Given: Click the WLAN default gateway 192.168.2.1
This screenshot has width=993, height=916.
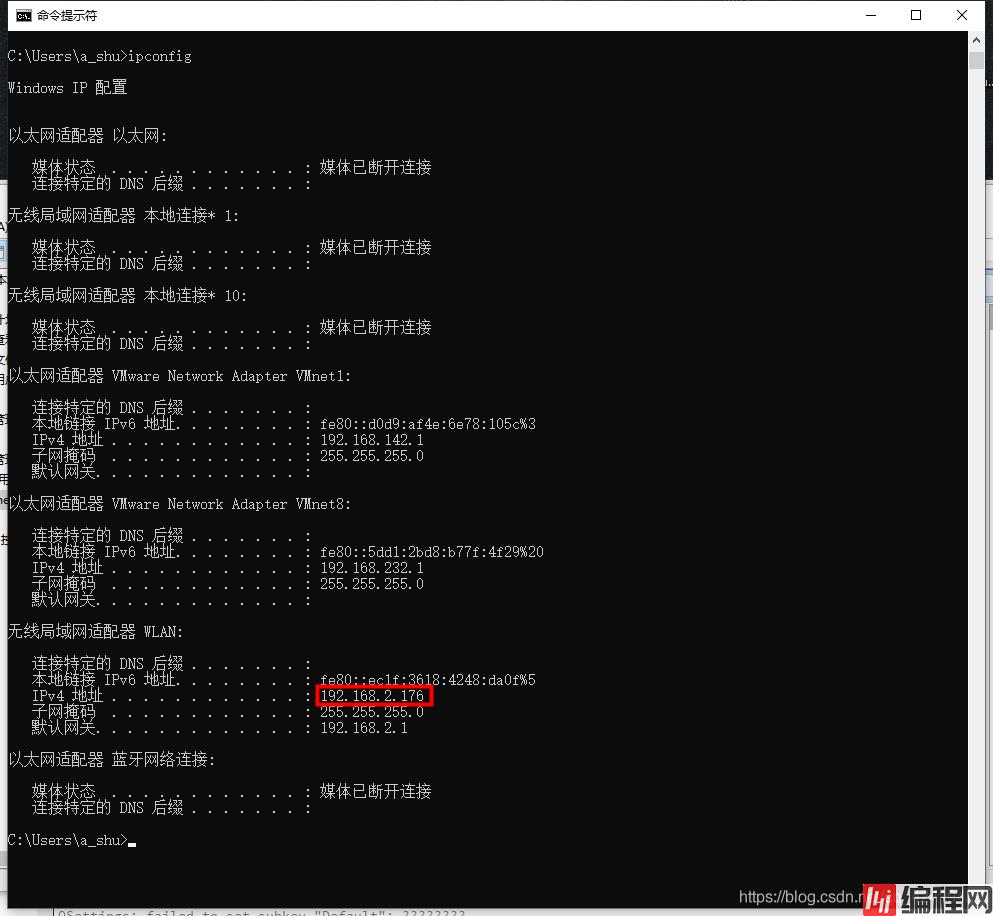Looking at the screenshot, I should (363, 728).
